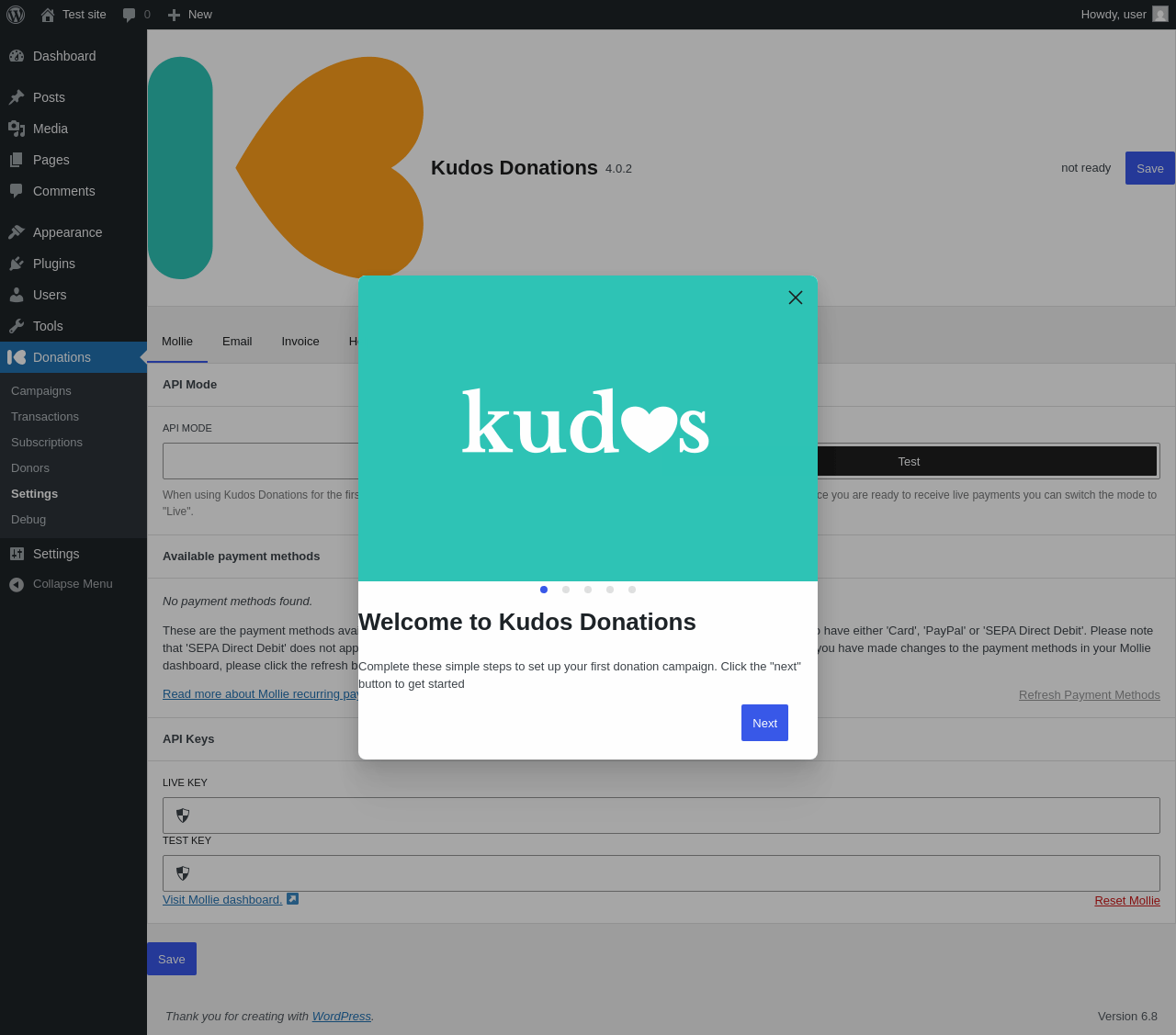Click the "API Keys" section heading
1176x1035 pixels.
[188, 739]
